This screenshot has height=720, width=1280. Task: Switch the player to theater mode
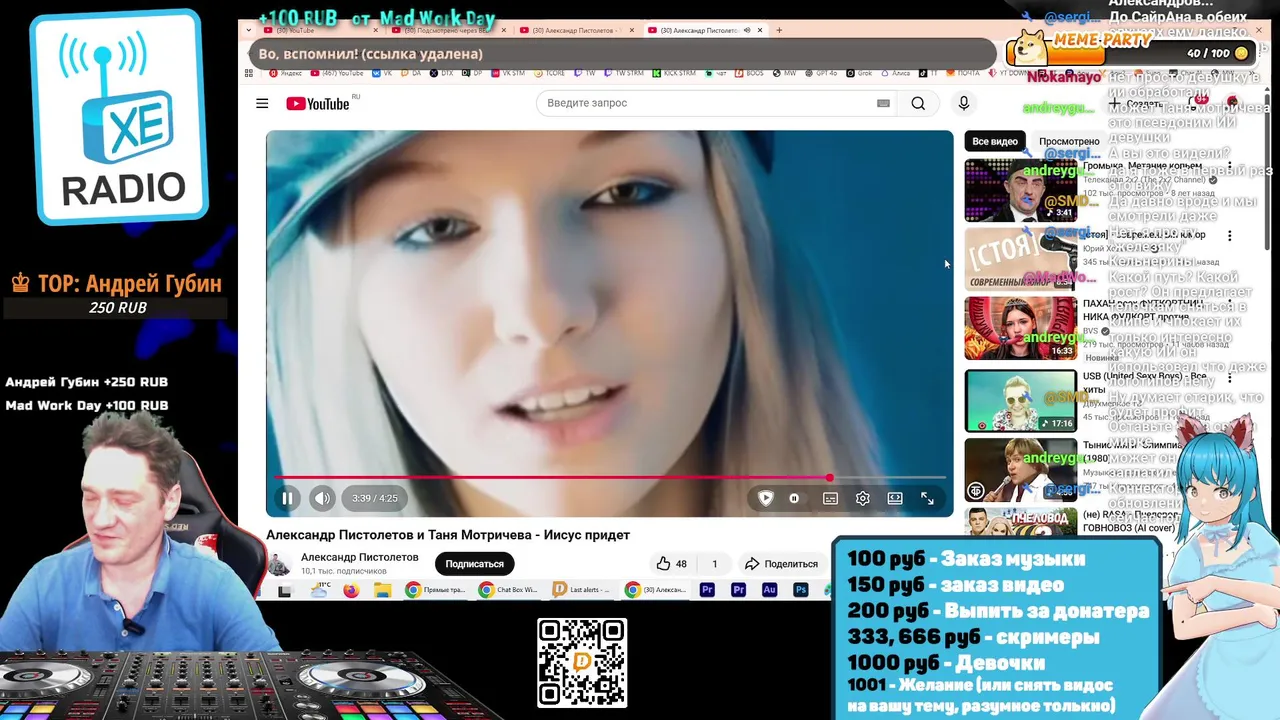895,498
